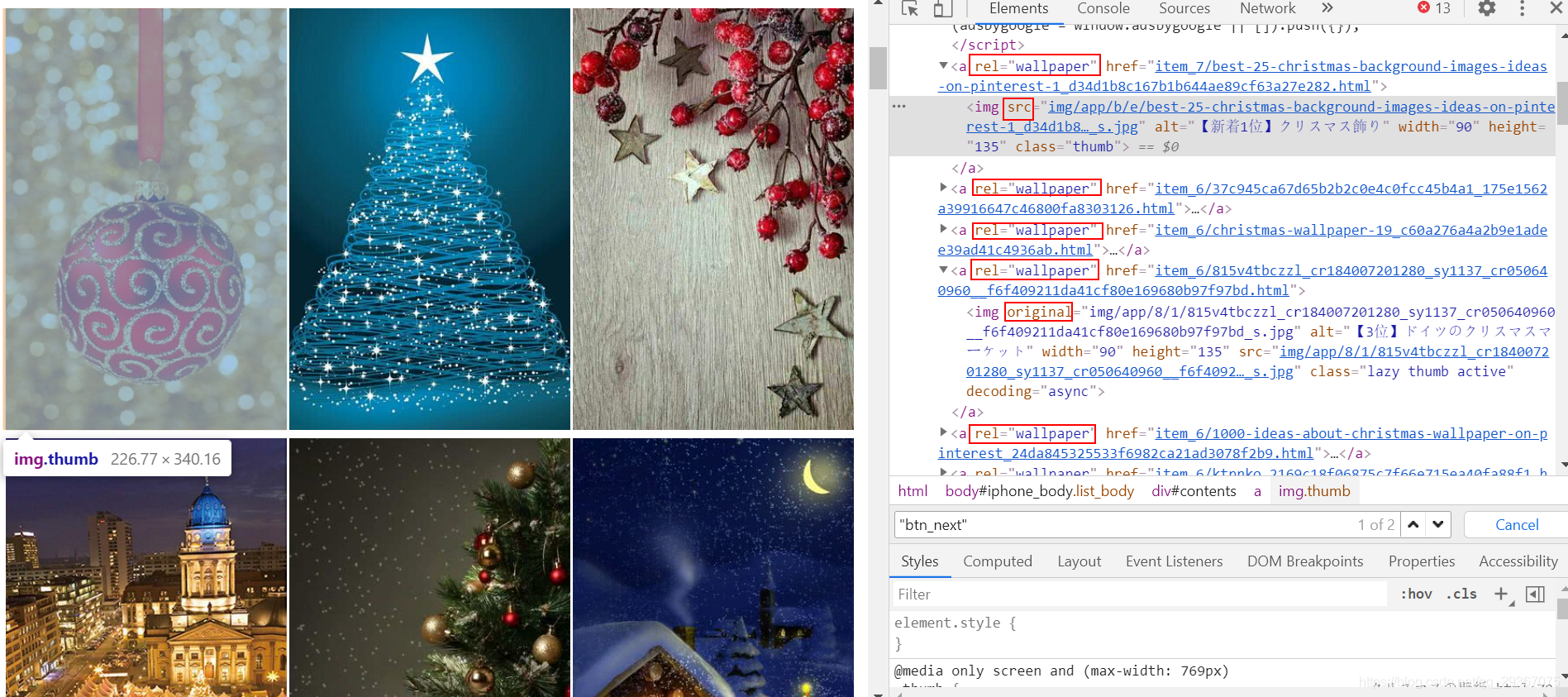Open the Sources tab

click(x=1184, y=8)
